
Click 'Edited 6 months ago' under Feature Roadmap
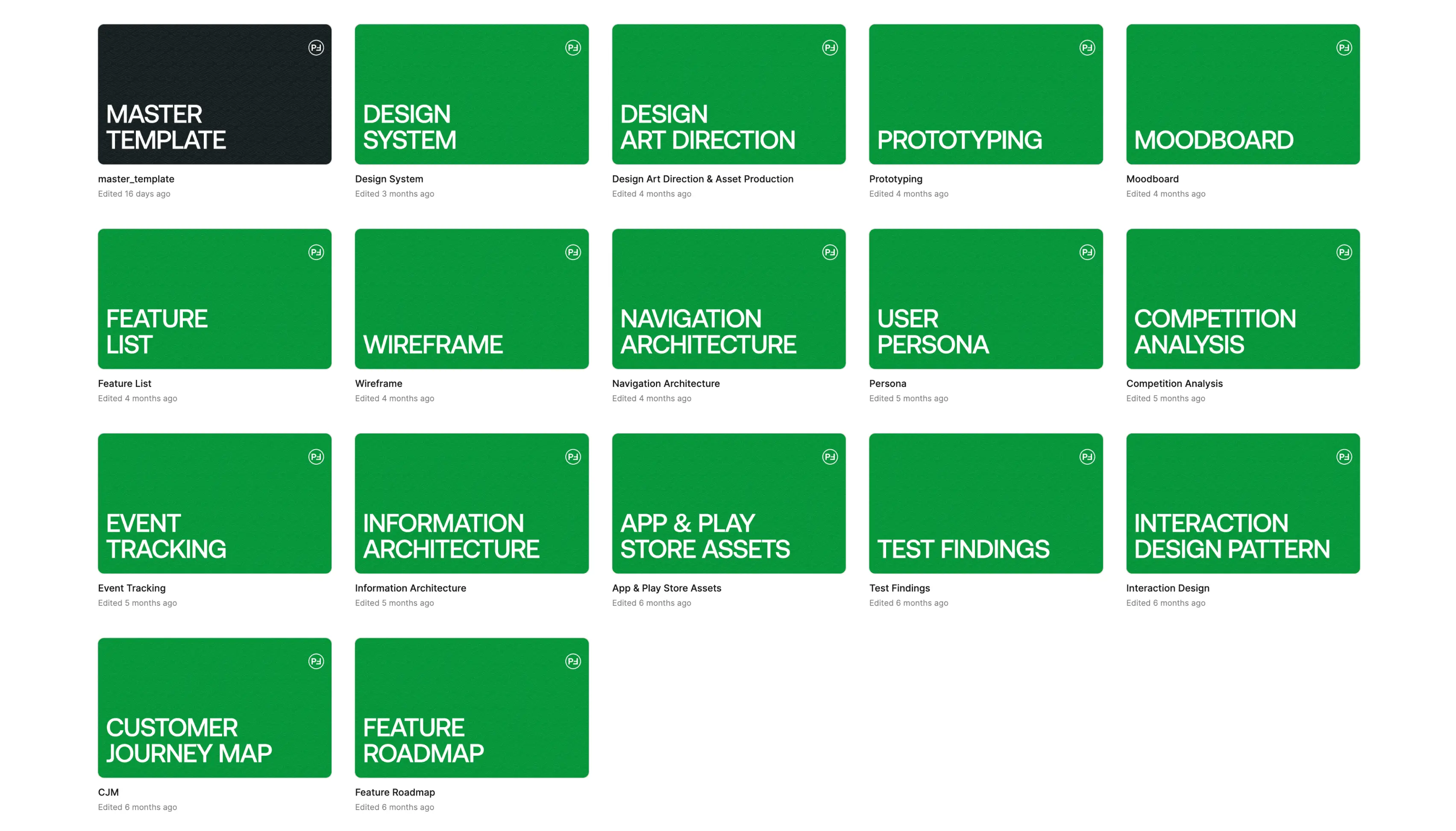[394, 807]
